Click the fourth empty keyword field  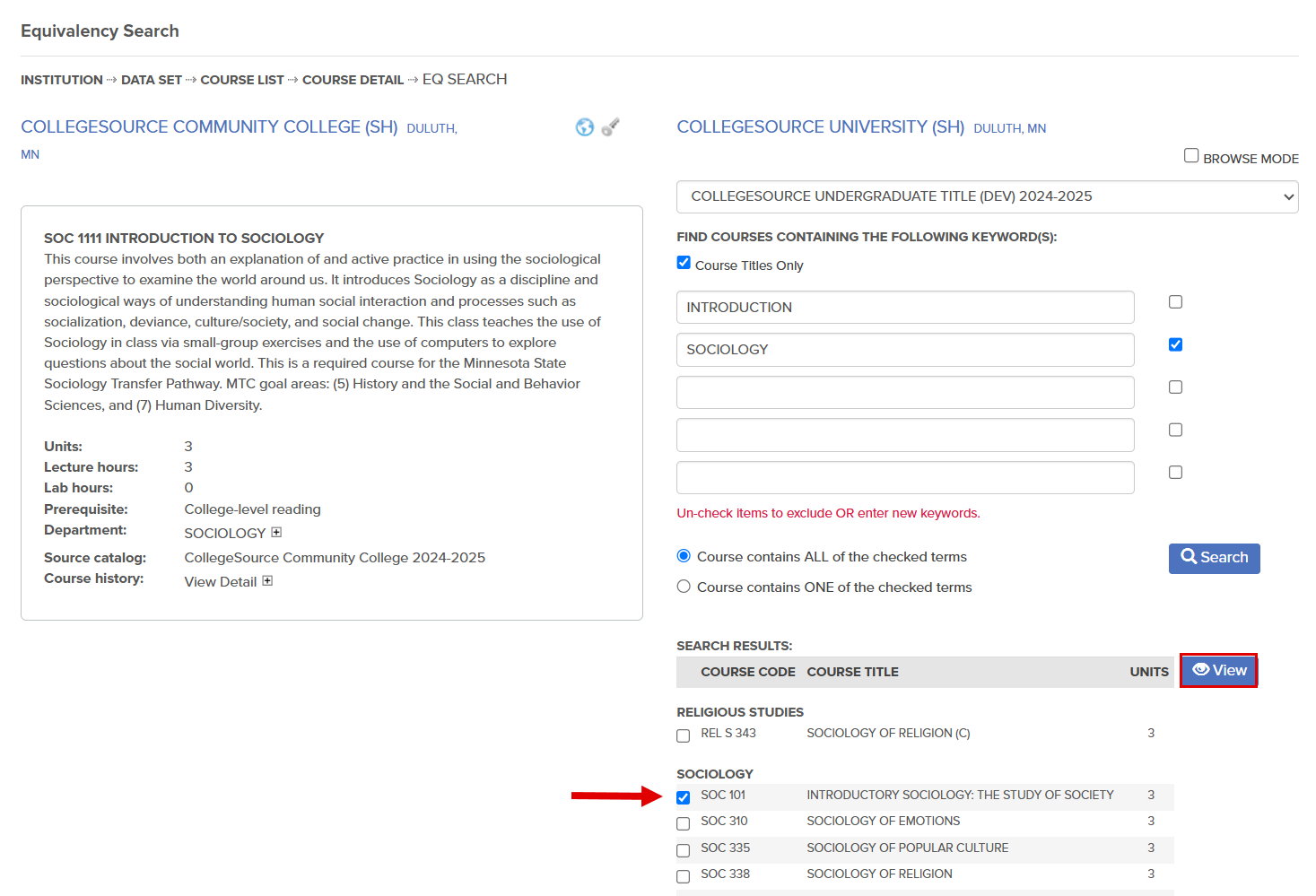(x=905, y=435)
